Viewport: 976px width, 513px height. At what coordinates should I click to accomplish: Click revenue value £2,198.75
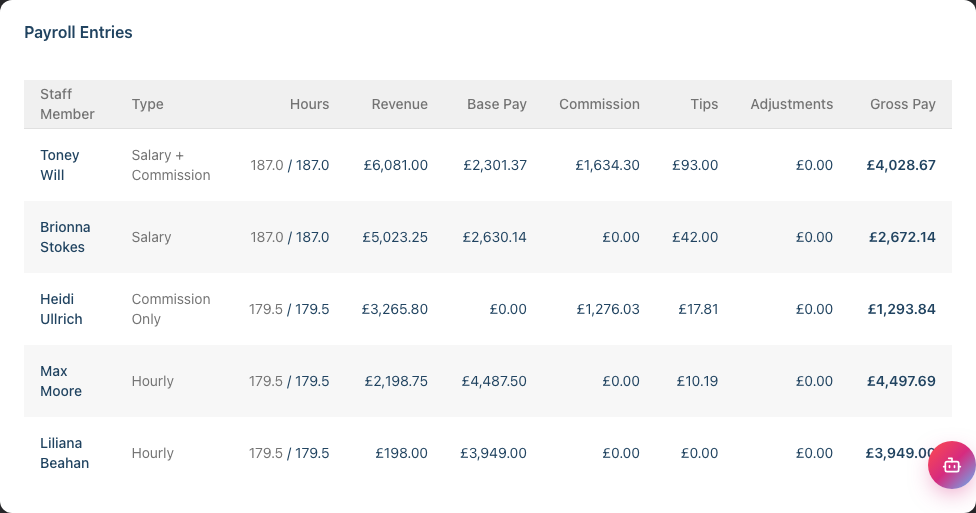click(396, 381)
